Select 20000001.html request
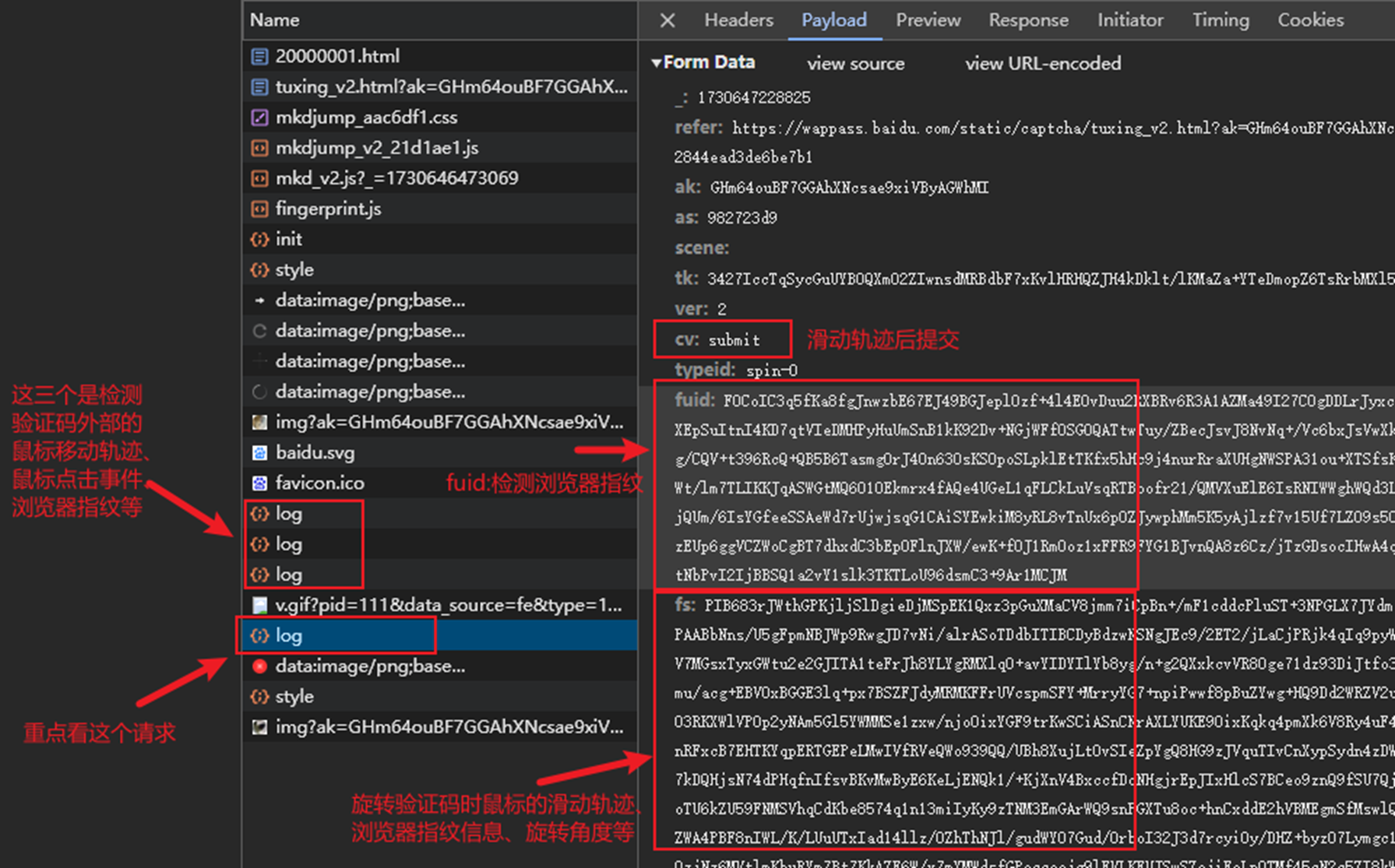Image resolution: width=1395 pixels, height=868 pixels. (x=440, y=57)
